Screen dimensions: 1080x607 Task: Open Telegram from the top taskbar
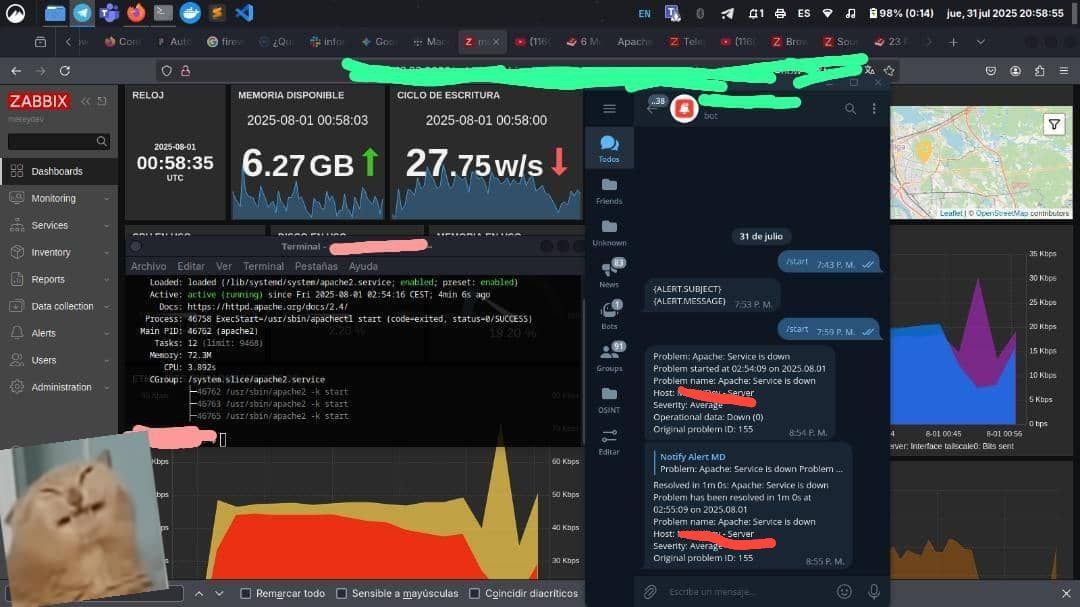coord(82,13)
